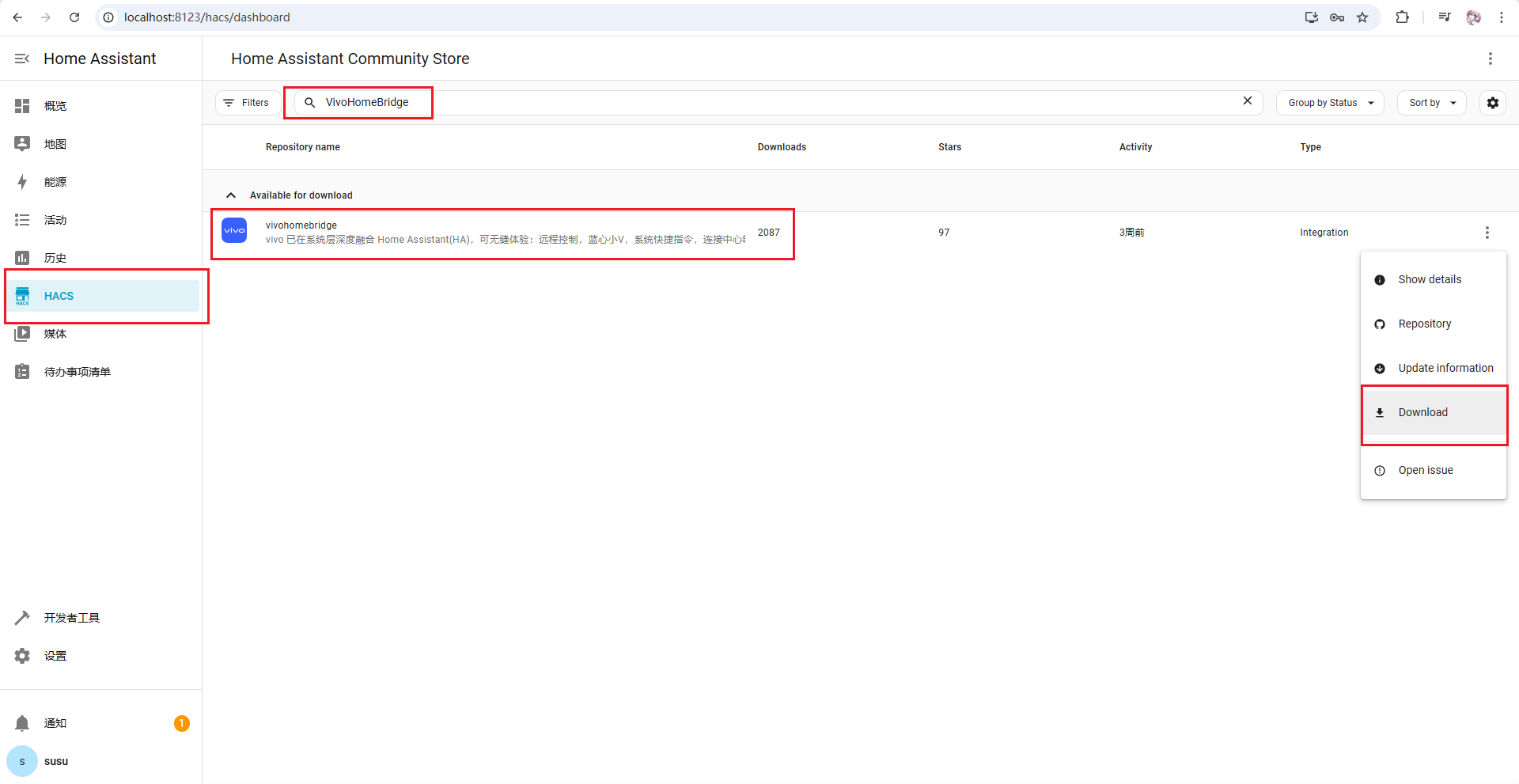Open the susu user profile
This screenshot has height=784, width=1519.
[55, 761]
